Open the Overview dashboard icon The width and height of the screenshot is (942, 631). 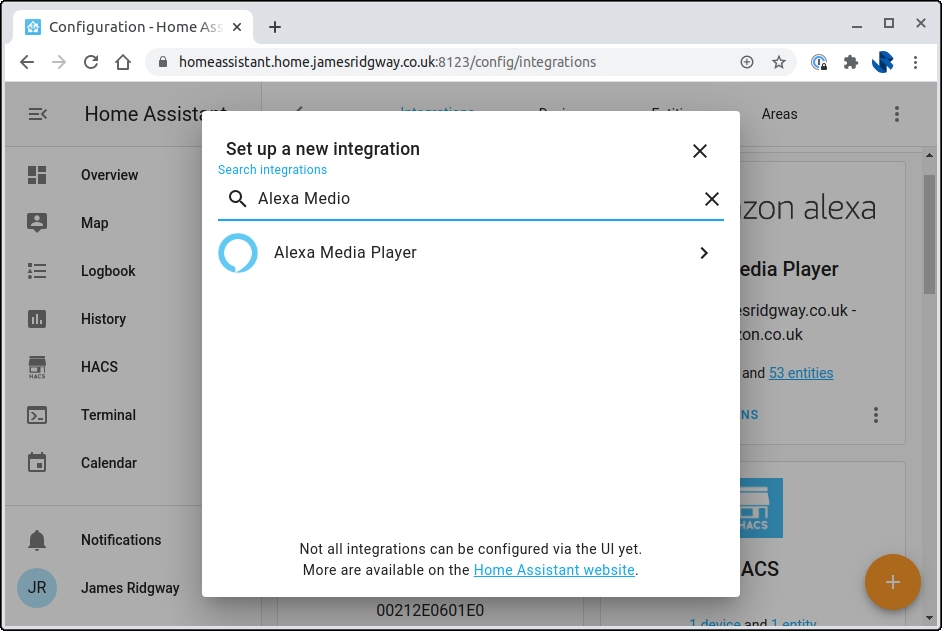(x=37, y=175)
